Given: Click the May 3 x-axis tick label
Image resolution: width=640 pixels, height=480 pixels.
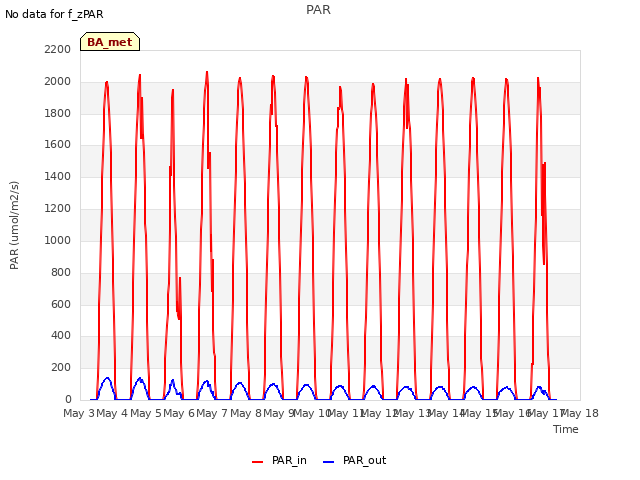Looking at the screenshot, I should (x=79, y=413).
